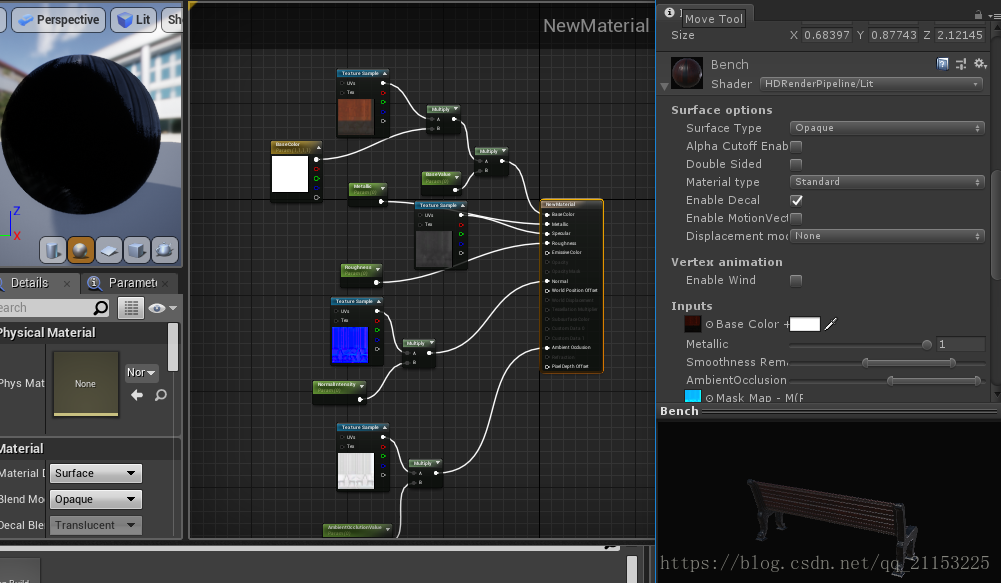Select the plane preview shape icon
The width and height of the screenshot is (1001, 583).
pyautogui.click(x=109, y=250)
